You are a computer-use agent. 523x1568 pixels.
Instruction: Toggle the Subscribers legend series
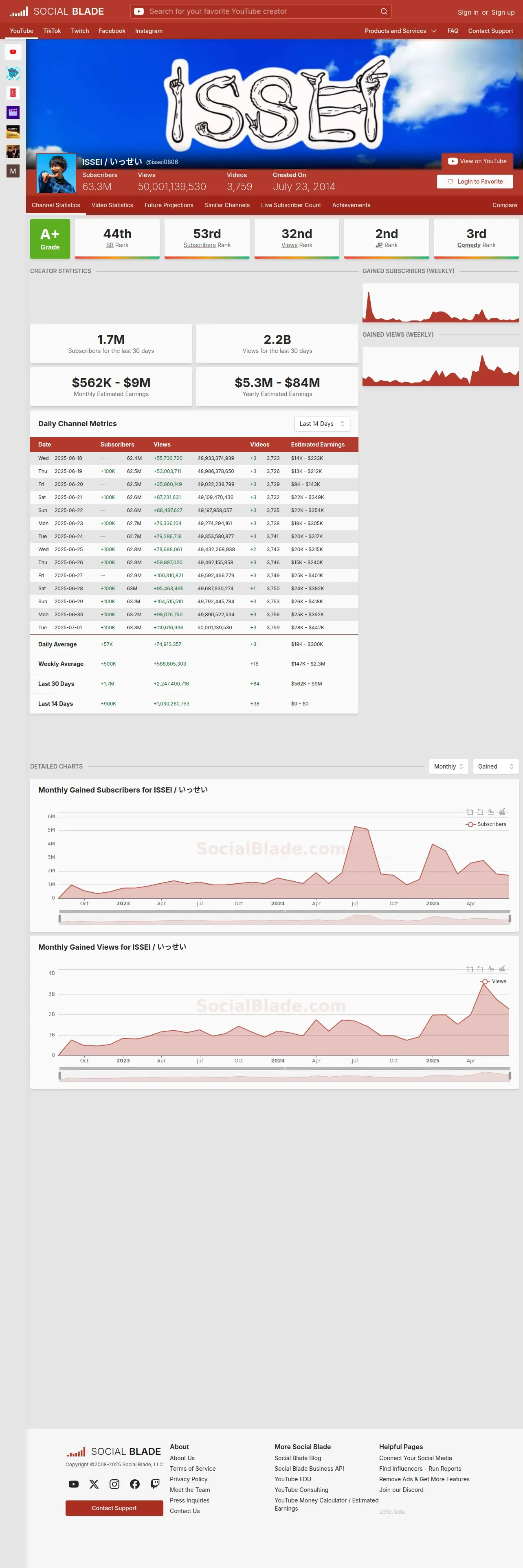486,824
